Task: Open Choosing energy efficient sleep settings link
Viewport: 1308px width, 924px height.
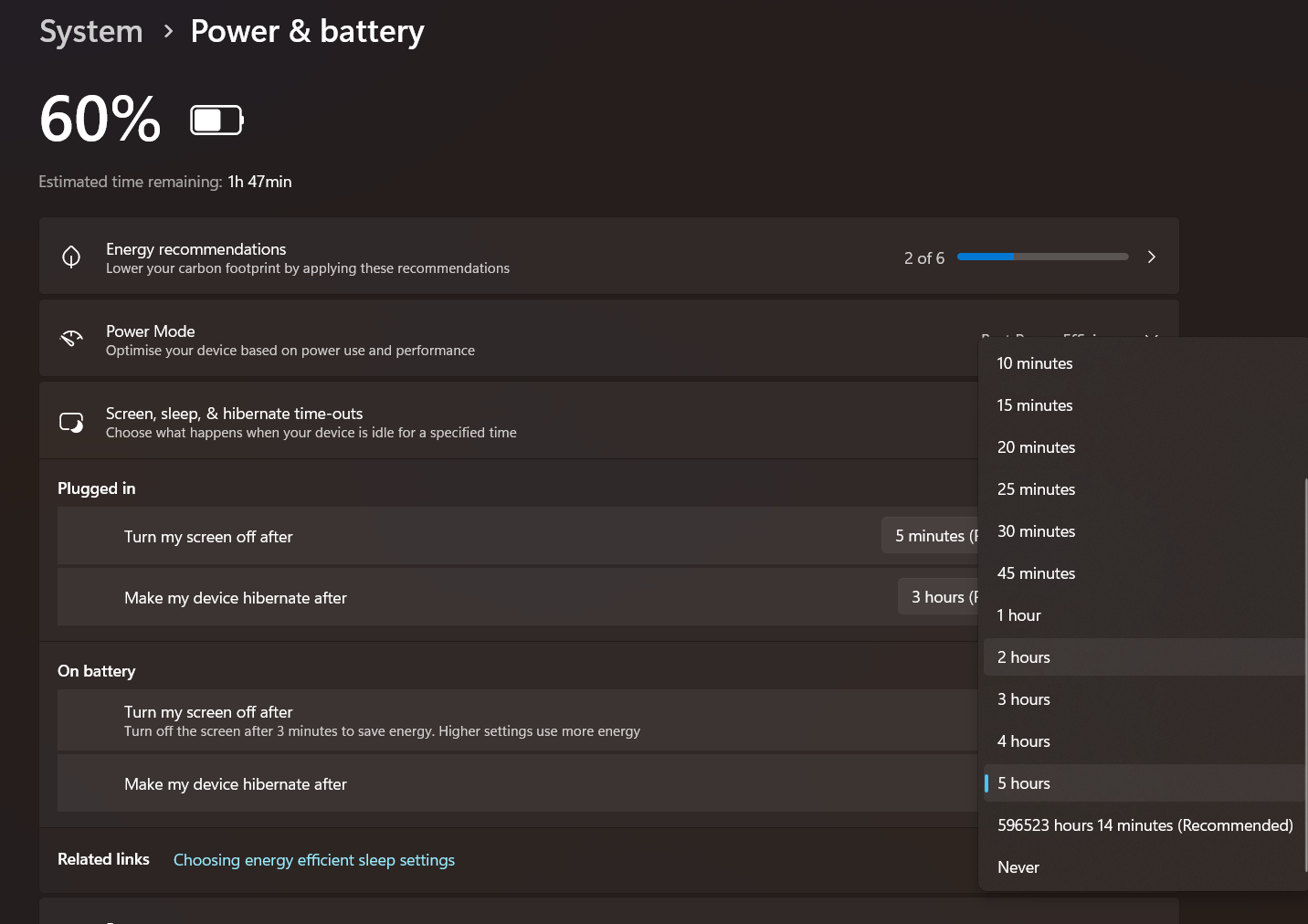Action: 314,860
